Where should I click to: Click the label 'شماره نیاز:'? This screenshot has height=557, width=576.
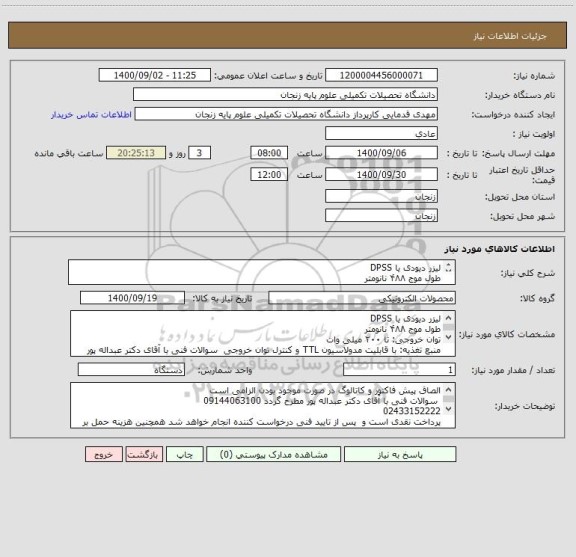[534, 76]
